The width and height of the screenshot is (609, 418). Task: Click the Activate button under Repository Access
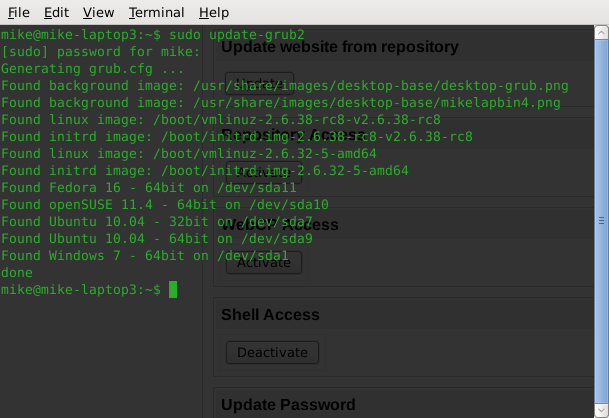click(x=264, y=172)
